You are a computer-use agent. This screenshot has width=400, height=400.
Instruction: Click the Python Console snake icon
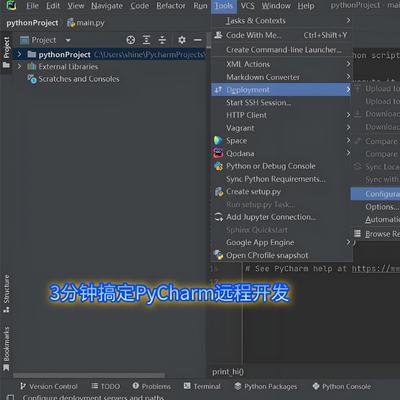[316, 386]
